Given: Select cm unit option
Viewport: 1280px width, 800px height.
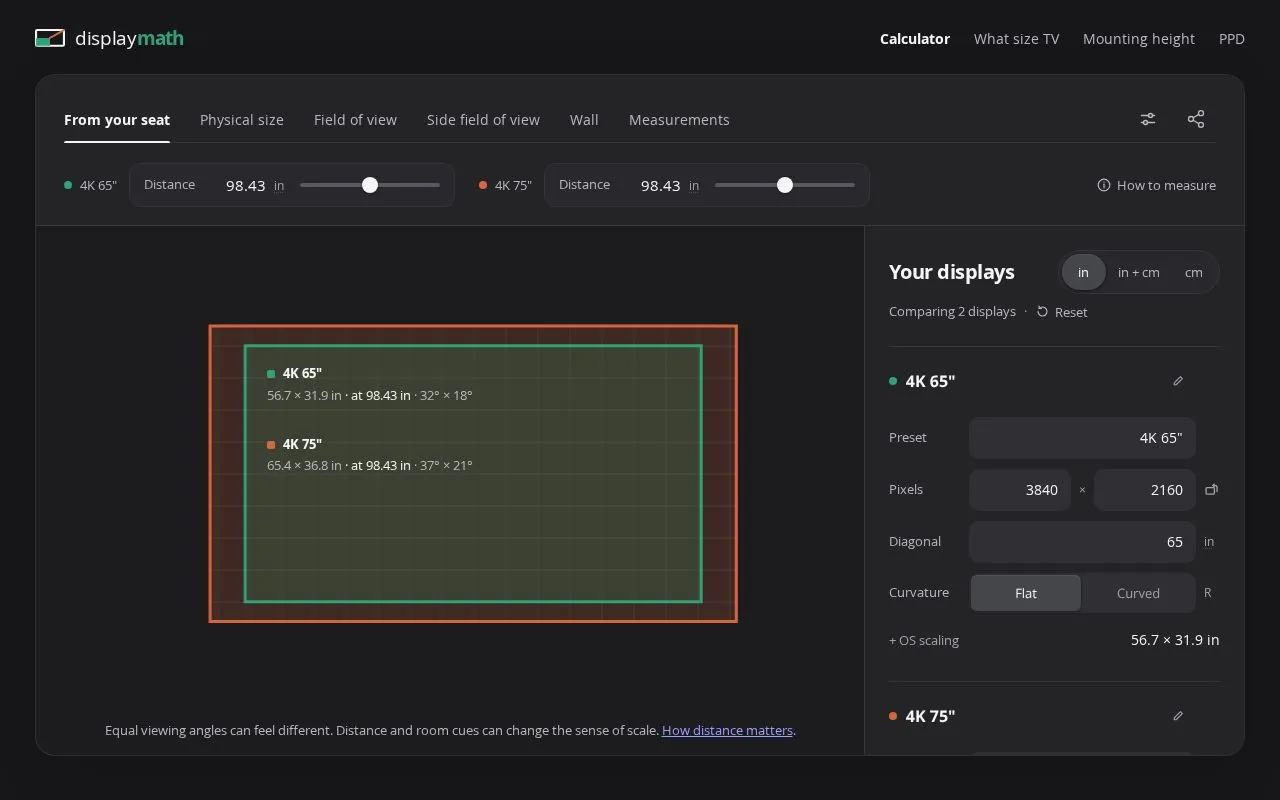Looking at the screenshot, I should coord(1194,272).
